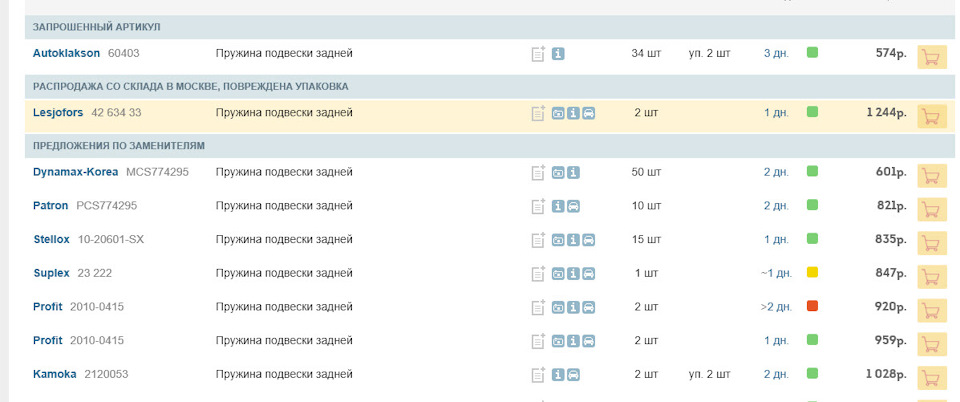
Task: Open the Lesjofors brand link
Action: click(x=58, y=113)
